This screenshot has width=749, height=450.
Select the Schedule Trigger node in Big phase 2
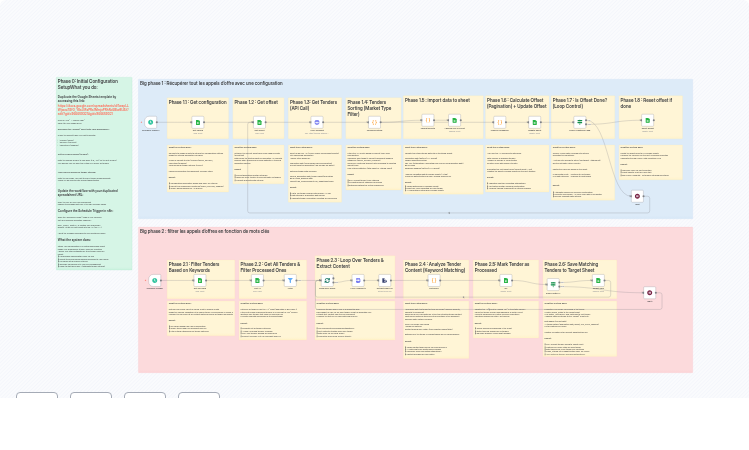[155, 281]
